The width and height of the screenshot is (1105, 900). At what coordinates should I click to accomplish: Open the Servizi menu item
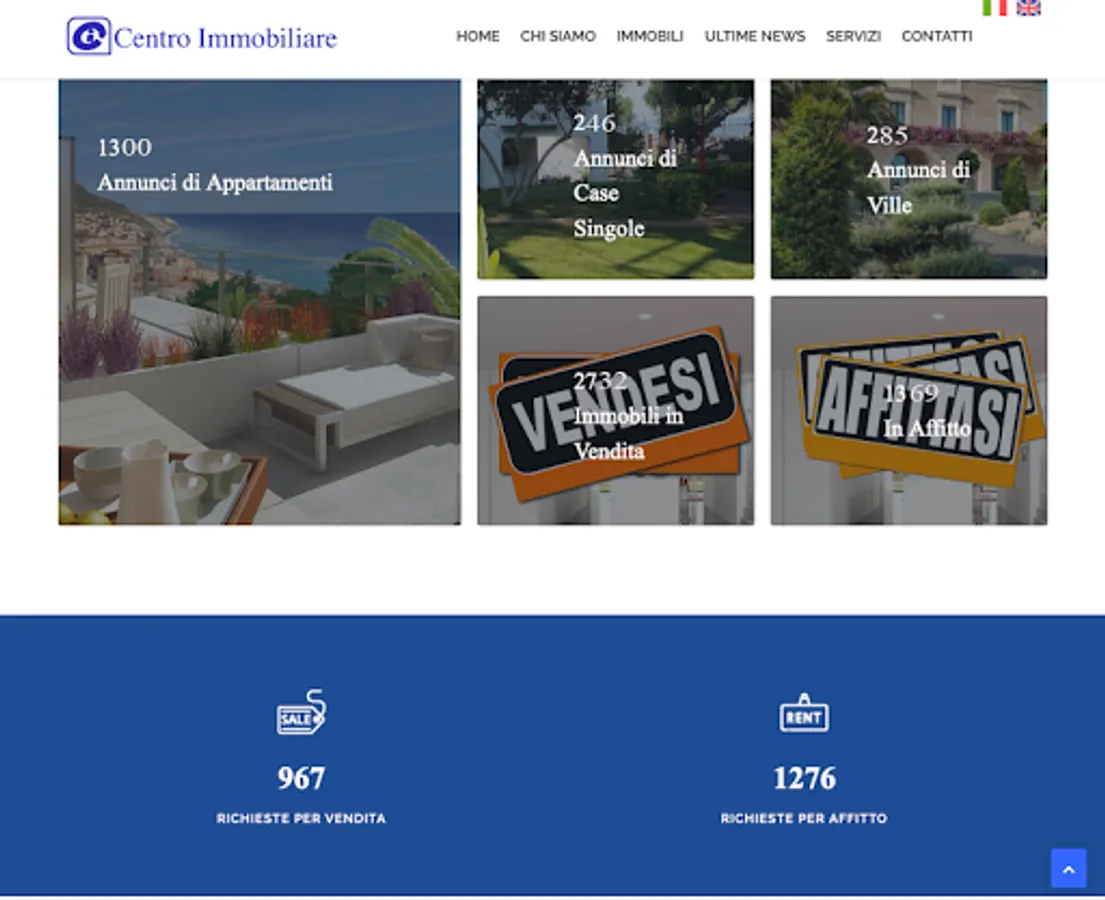click(853, 36)
